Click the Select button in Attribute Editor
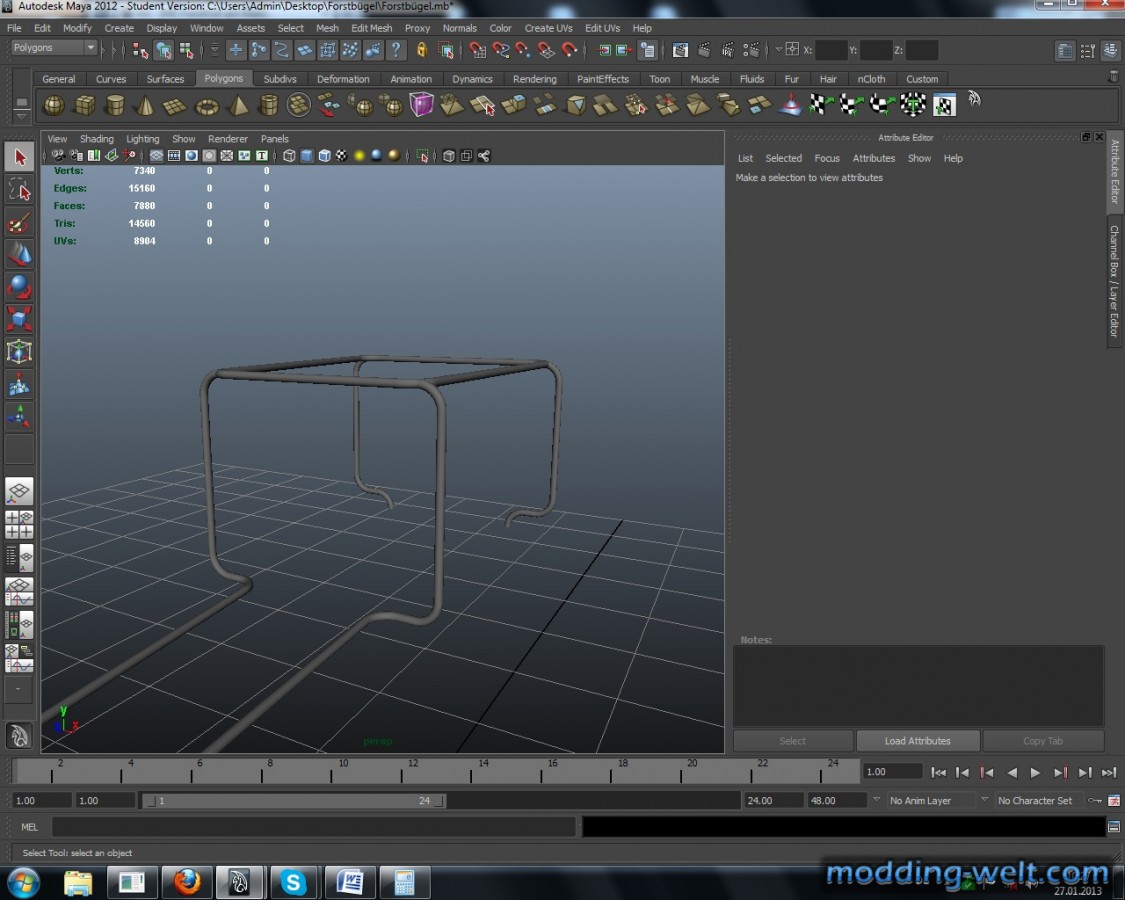This screenshot has width=1125, height=900. [793, 741]
